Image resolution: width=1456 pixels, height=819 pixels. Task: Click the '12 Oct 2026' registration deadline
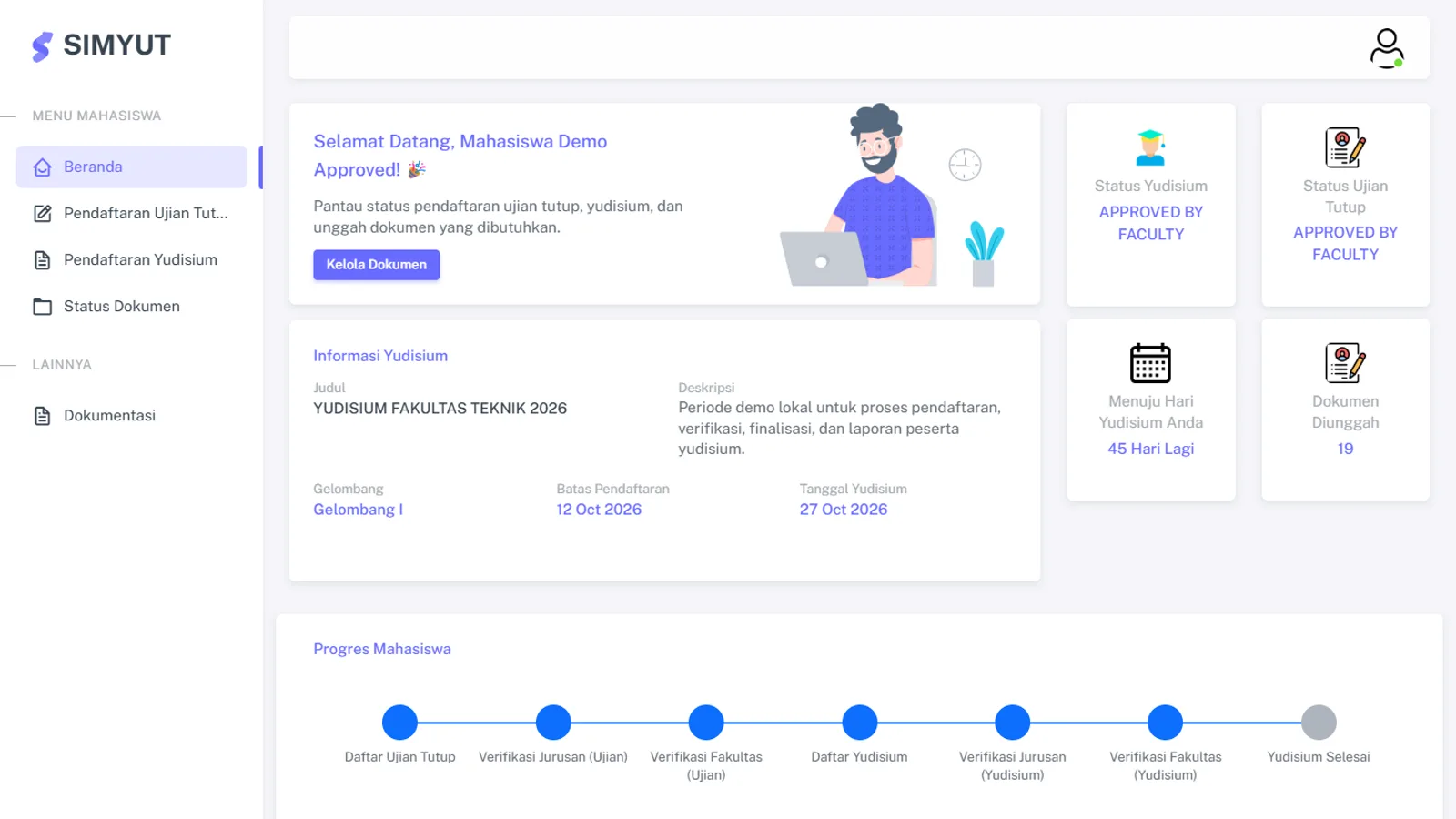point(599,510)
